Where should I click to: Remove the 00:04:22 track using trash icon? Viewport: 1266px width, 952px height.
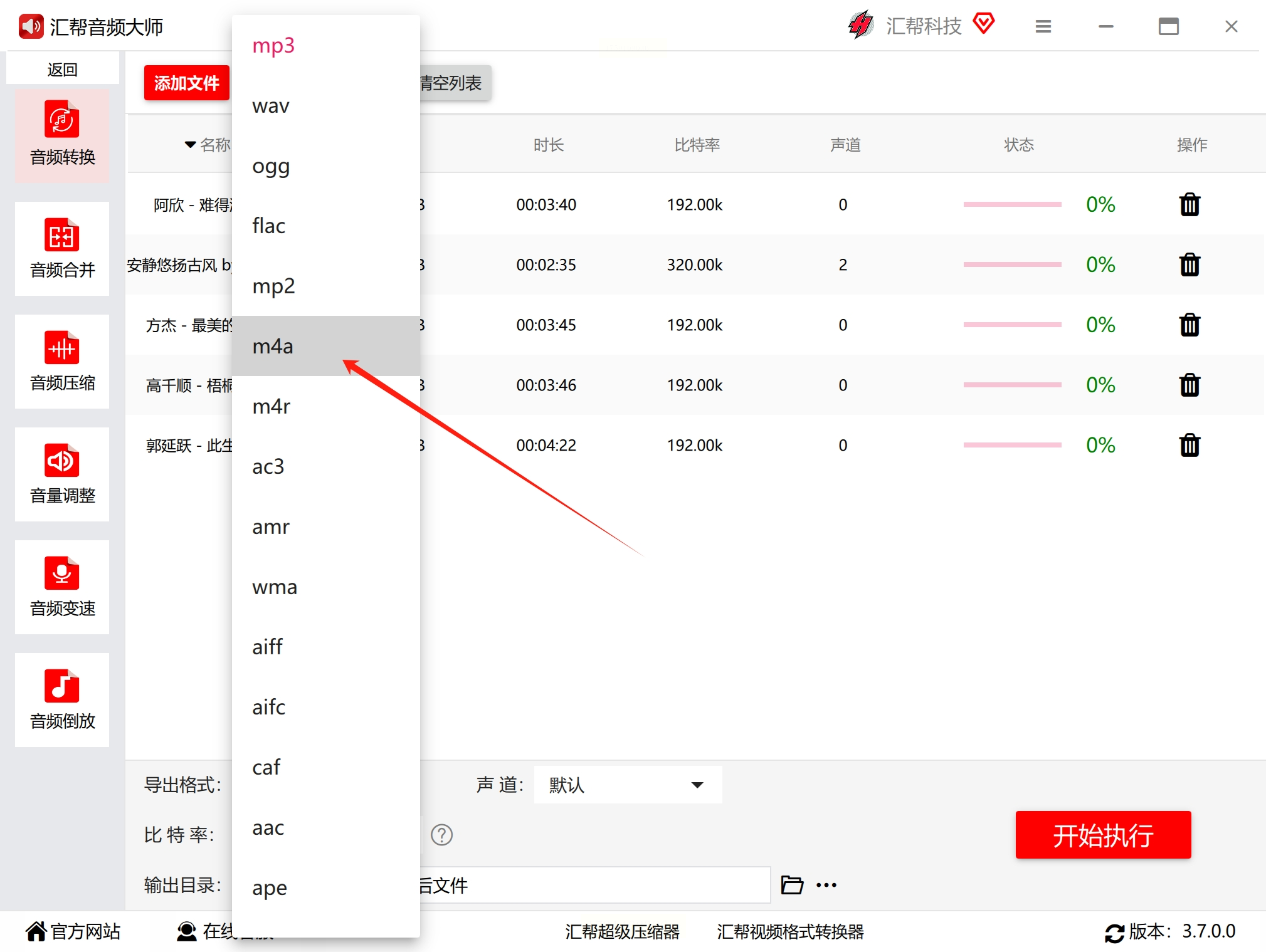pos(1189,446)
